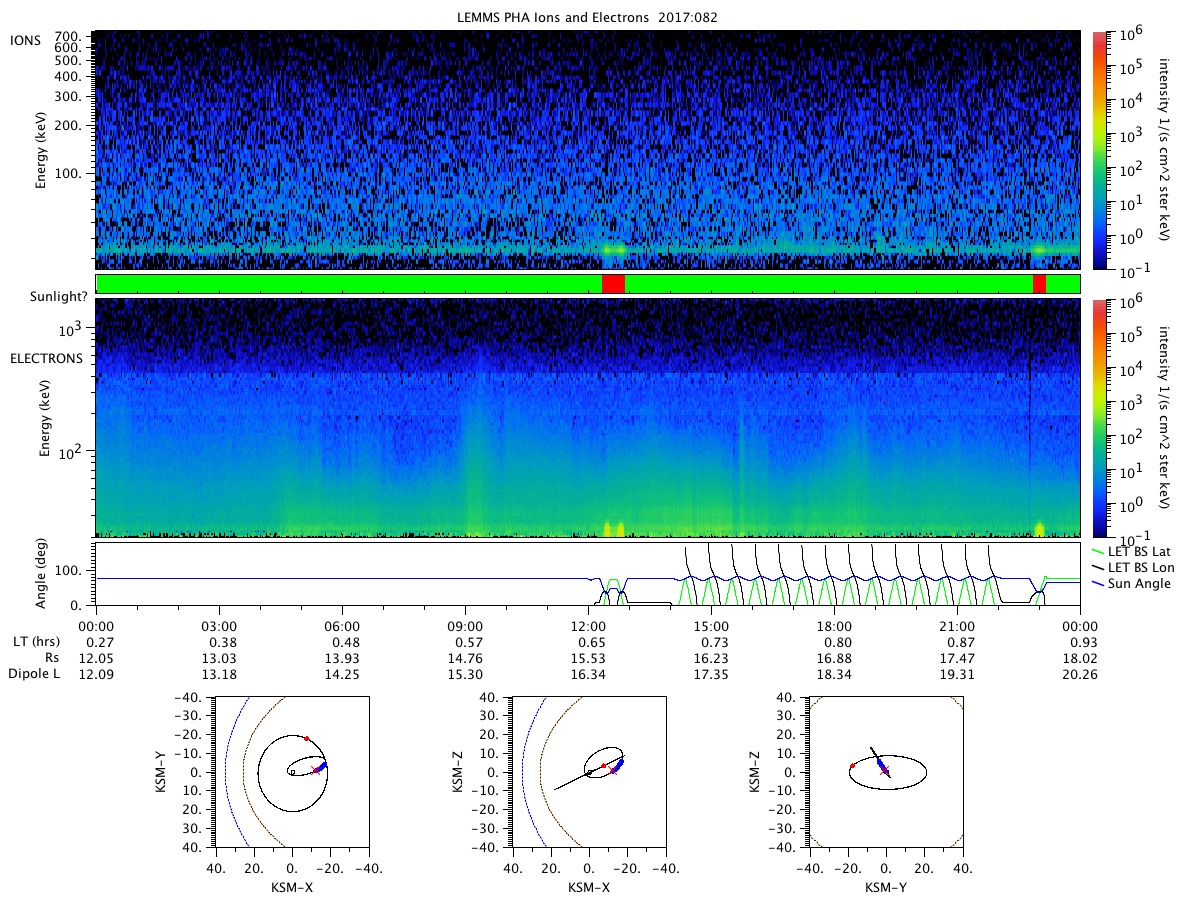
Task: Select the LET BS Lat legend entry
Action: pyautogui.click(x=1136, y=551)
